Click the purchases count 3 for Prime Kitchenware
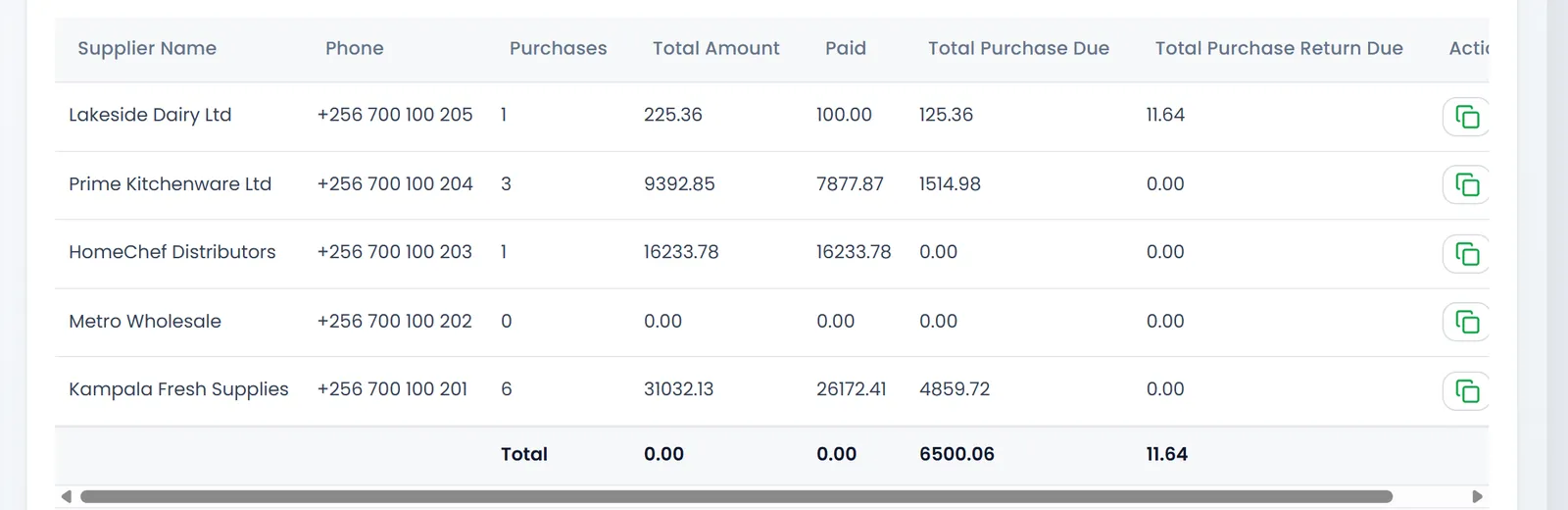 506,183
